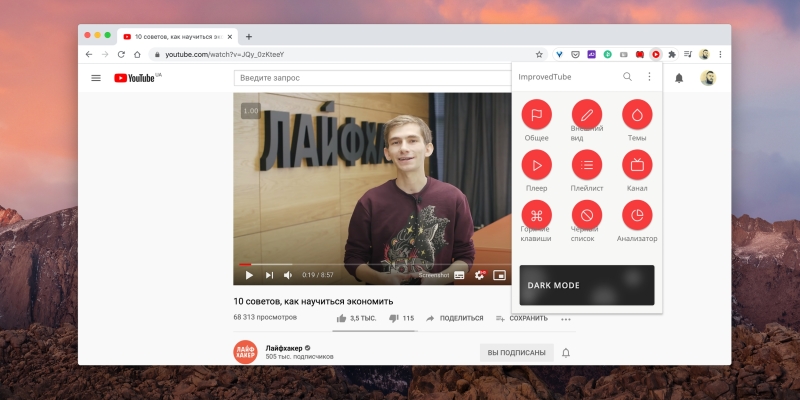This screenshot has height=400, width=800.
Task: Open the Горячие клавиши shortcuts section
Action: tap(536, 215)
